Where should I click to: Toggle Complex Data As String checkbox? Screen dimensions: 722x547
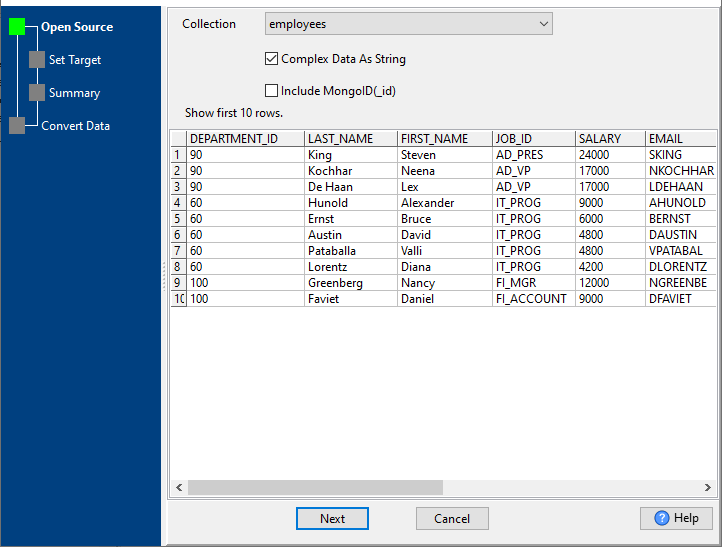(x=272, y=59)
